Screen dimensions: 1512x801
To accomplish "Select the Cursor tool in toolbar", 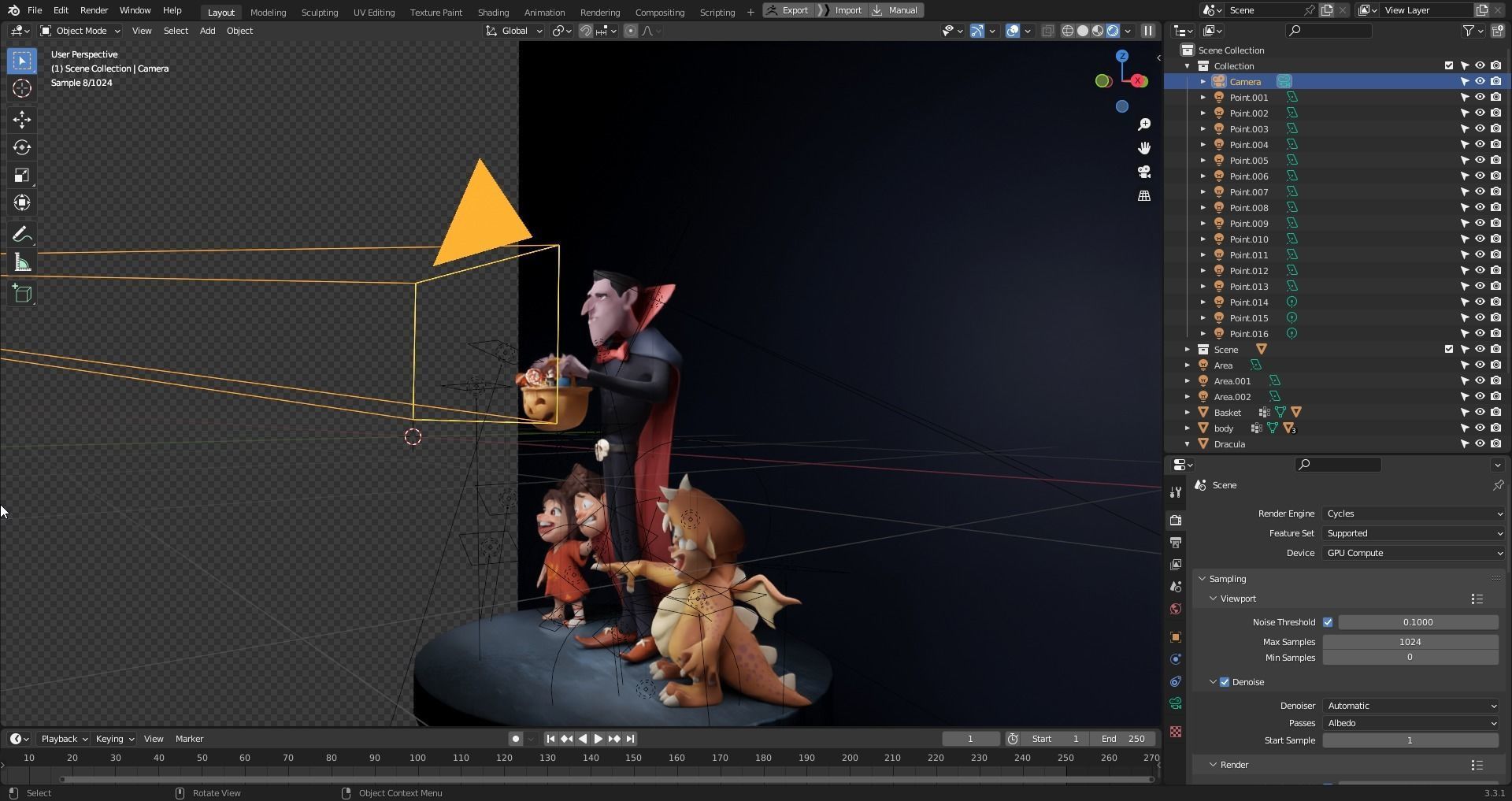I will tap(22, 88).
